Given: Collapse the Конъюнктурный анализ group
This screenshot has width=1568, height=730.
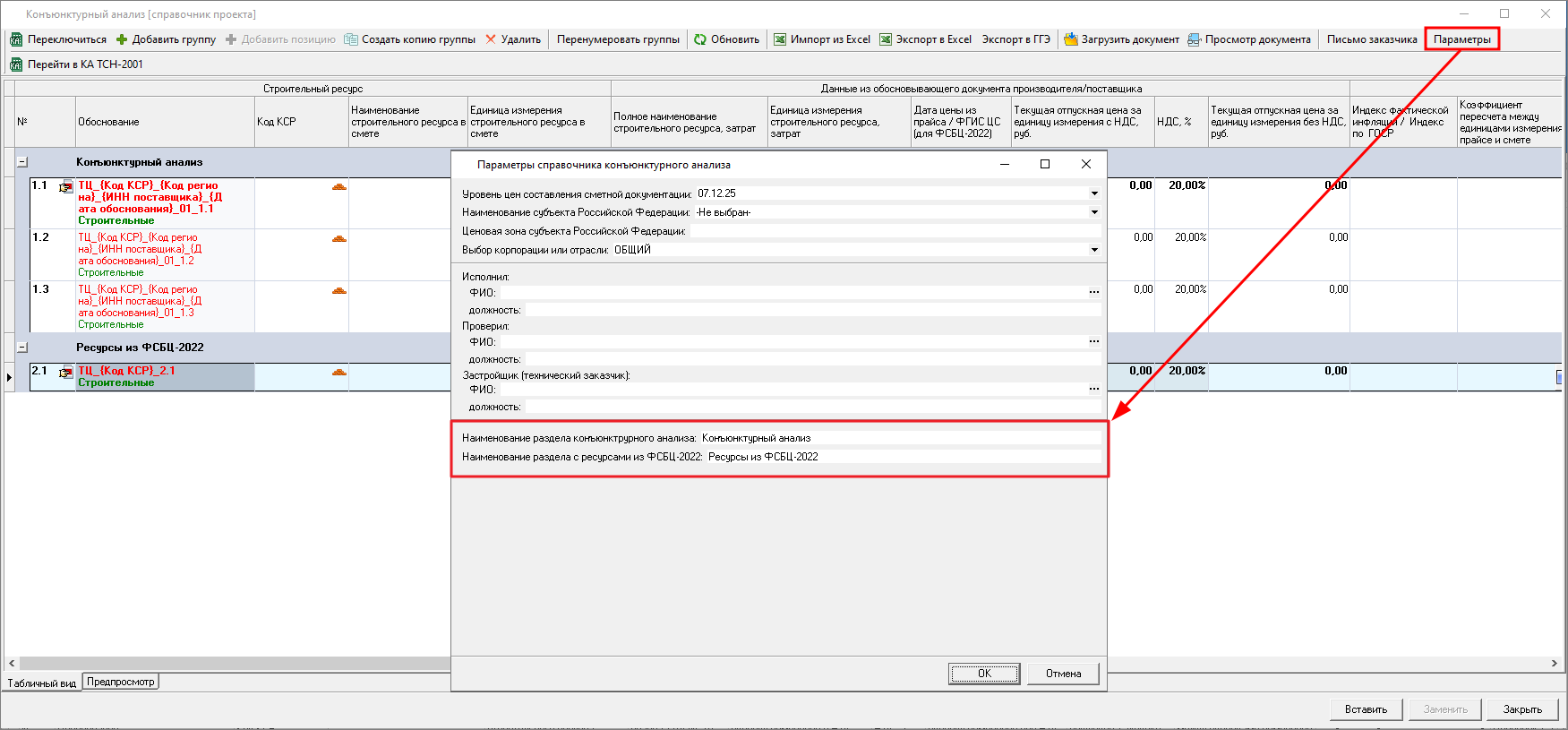Looking at the screenshot, I should (x=22, y=162).
